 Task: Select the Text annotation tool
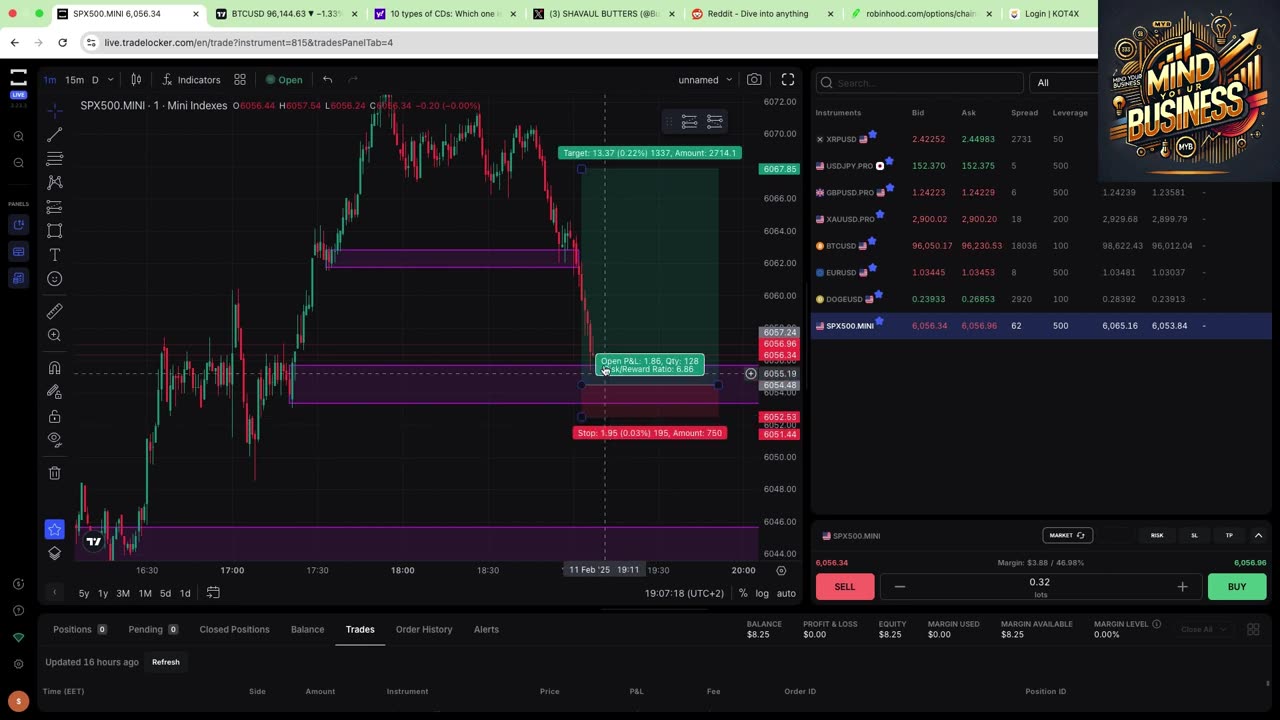pos(55,255)
